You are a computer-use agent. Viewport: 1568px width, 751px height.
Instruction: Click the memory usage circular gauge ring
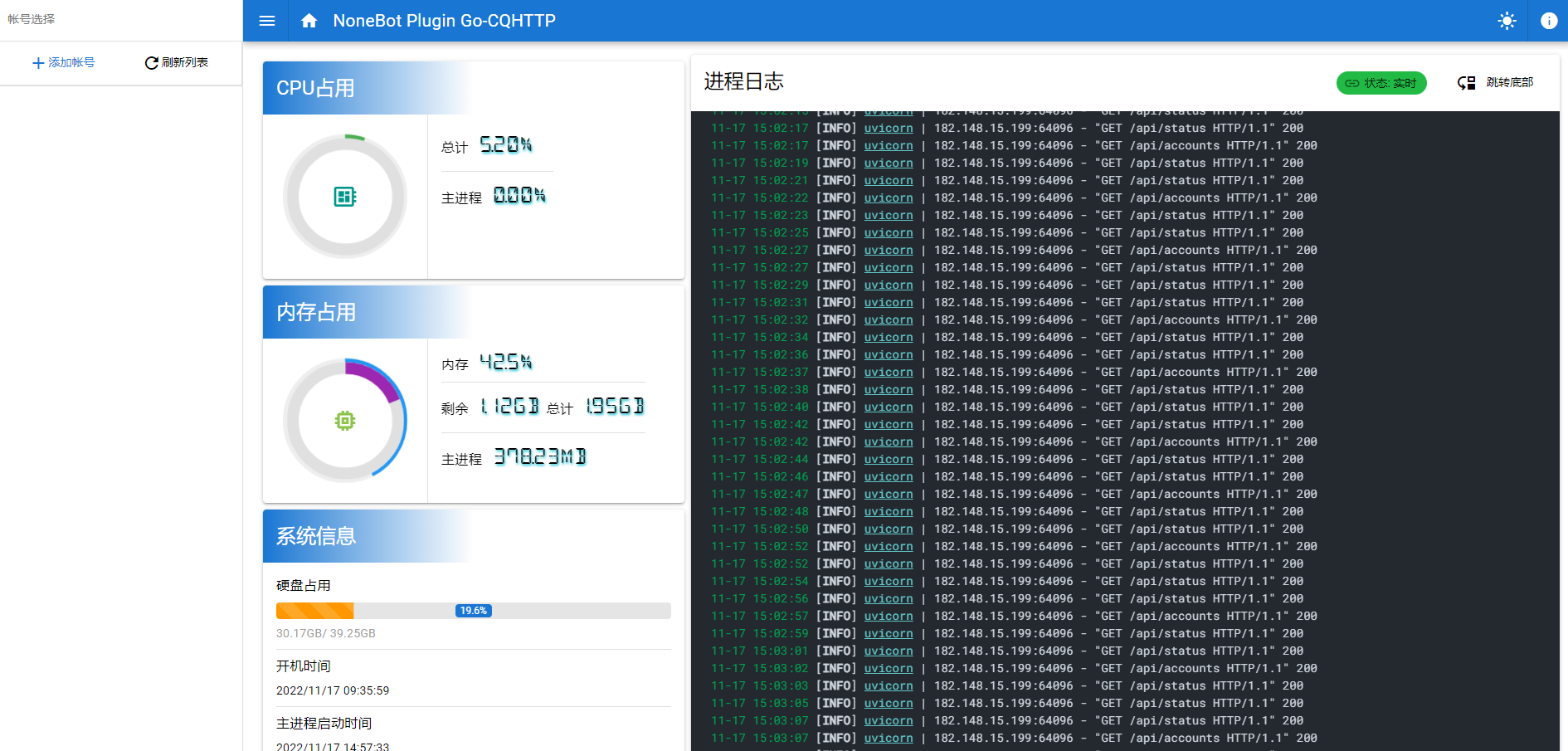[345, 421]
